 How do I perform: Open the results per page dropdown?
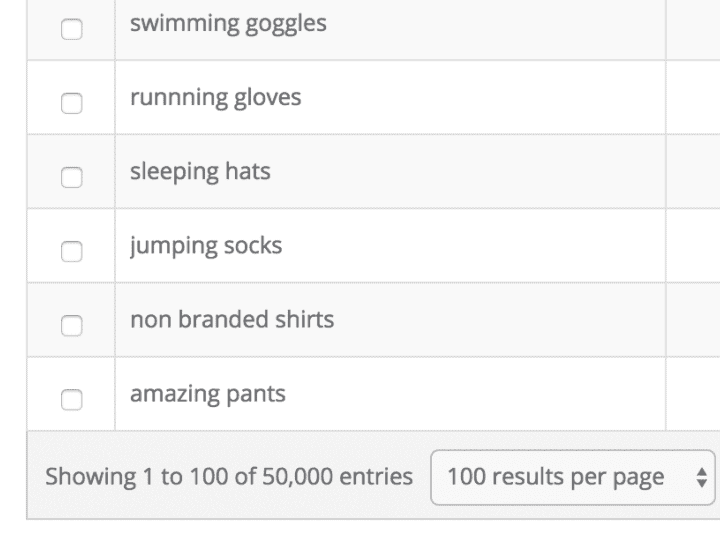(x=573, y=477)
